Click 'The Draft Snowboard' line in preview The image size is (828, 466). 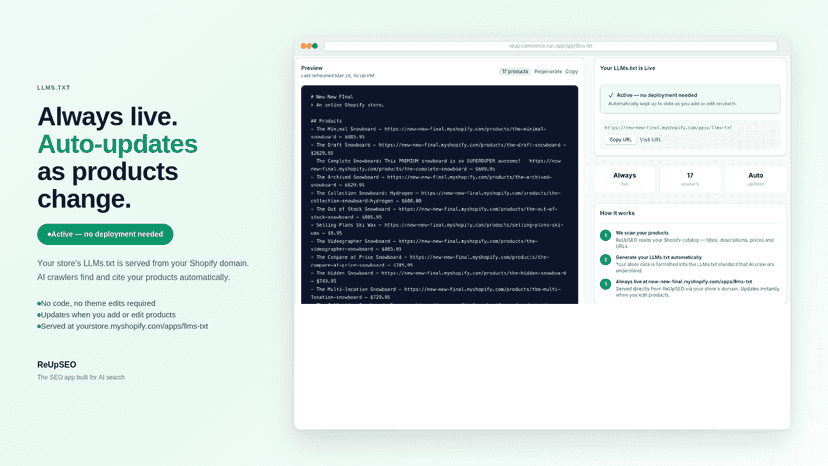pyautogui.click(x=438, y=149)
